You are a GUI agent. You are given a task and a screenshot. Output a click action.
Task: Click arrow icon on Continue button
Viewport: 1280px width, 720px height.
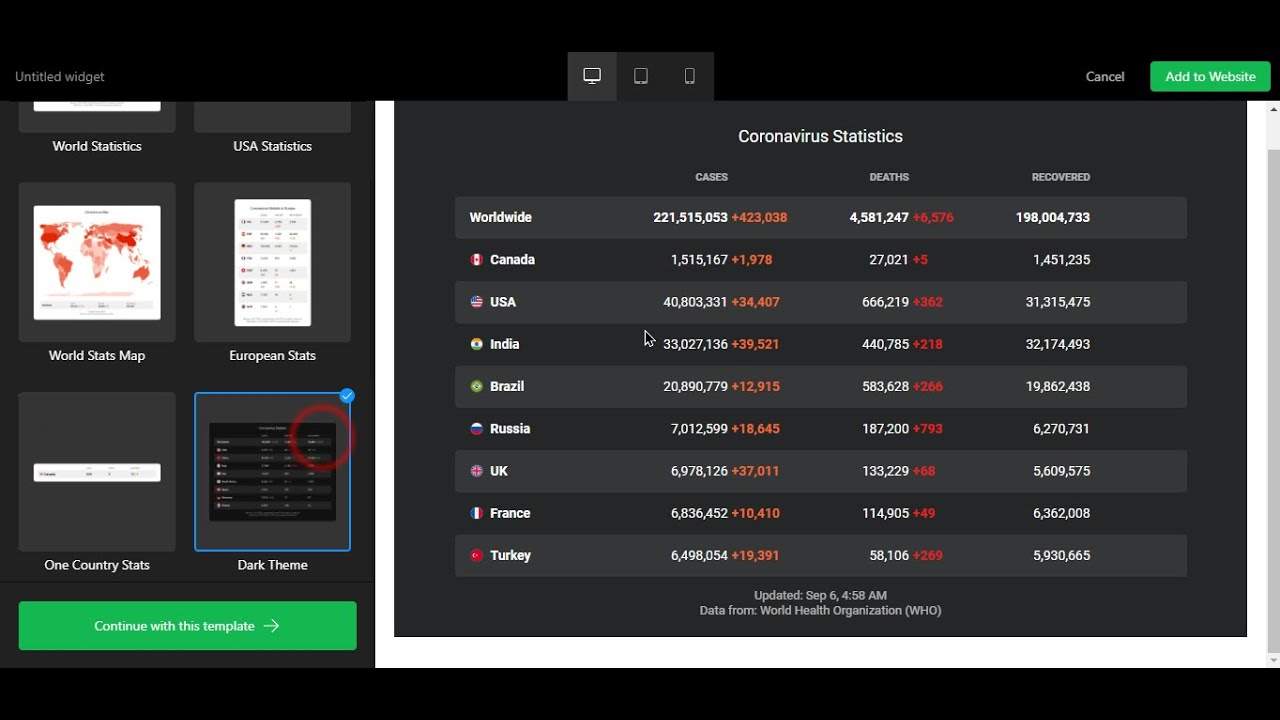(x=271, y=626)
